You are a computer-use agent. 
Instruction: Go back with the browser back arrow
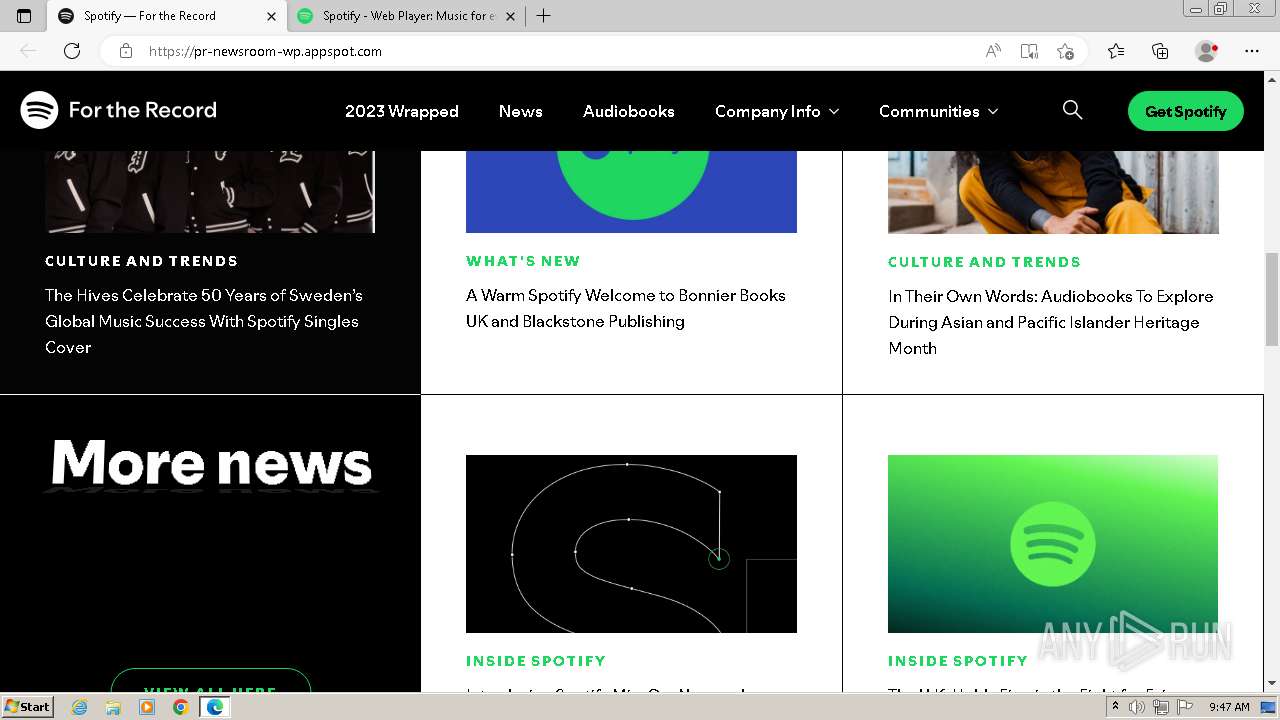[x=28, y=51]
